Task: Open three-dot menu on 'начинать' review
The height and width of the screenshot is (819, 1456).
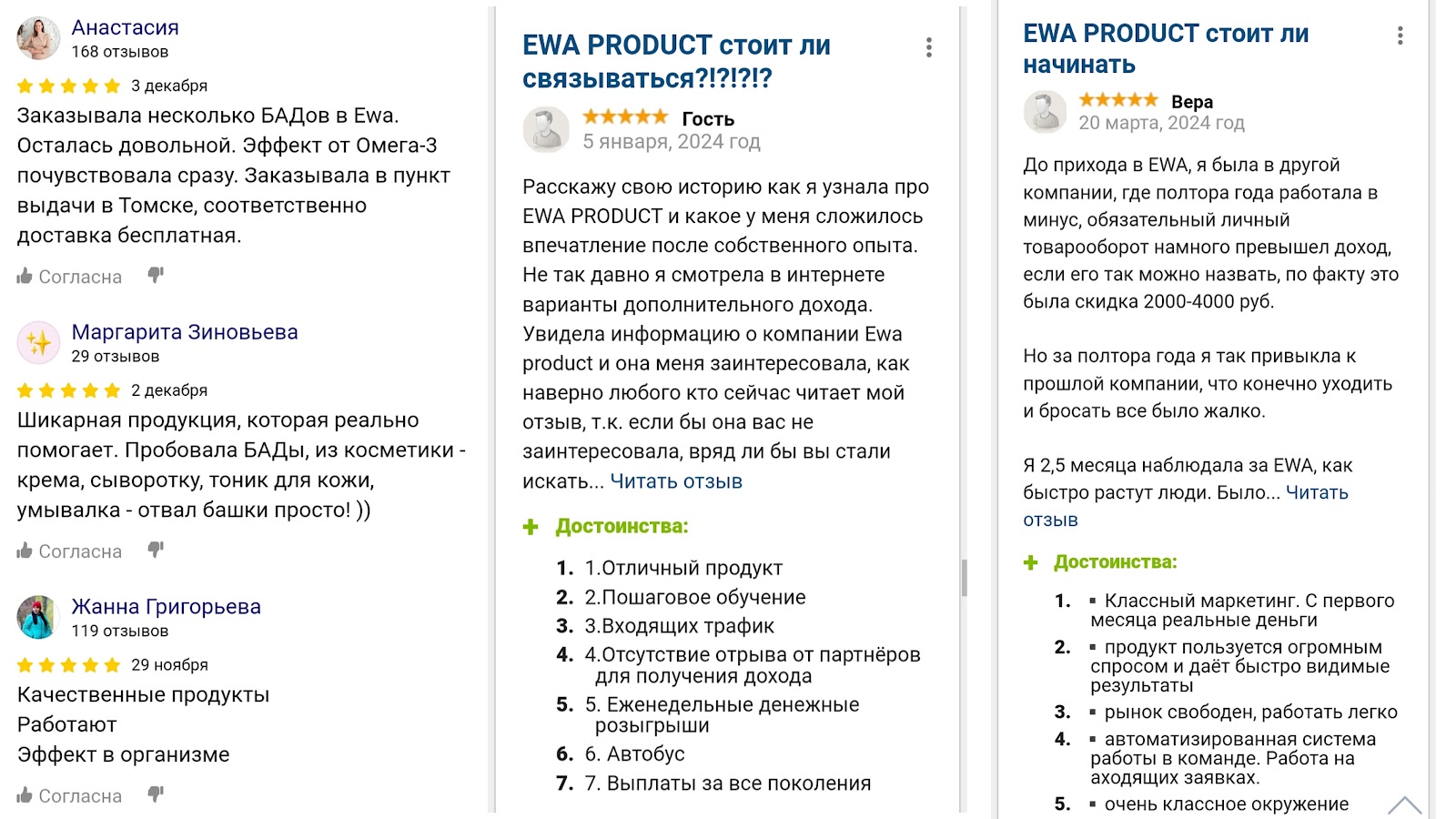Action: coord(1400,36)
